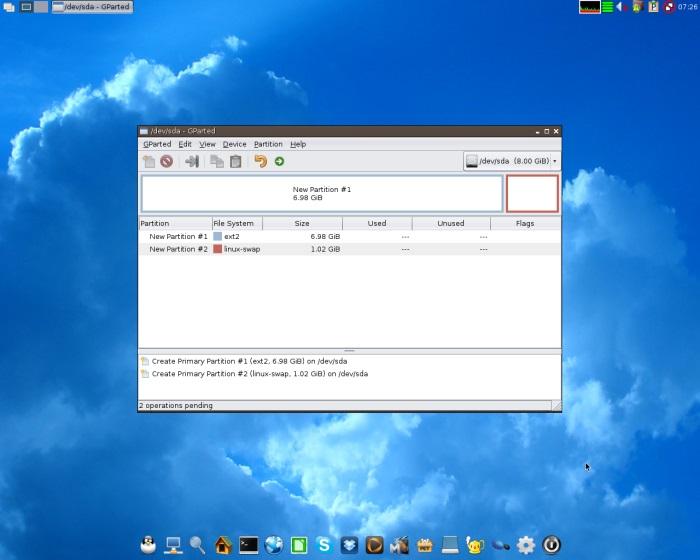Image resolution: width=700 pixels, height=560 pixels.
Task: Open the /dev/sda device selector dropdown
Action: pos(512,161)
